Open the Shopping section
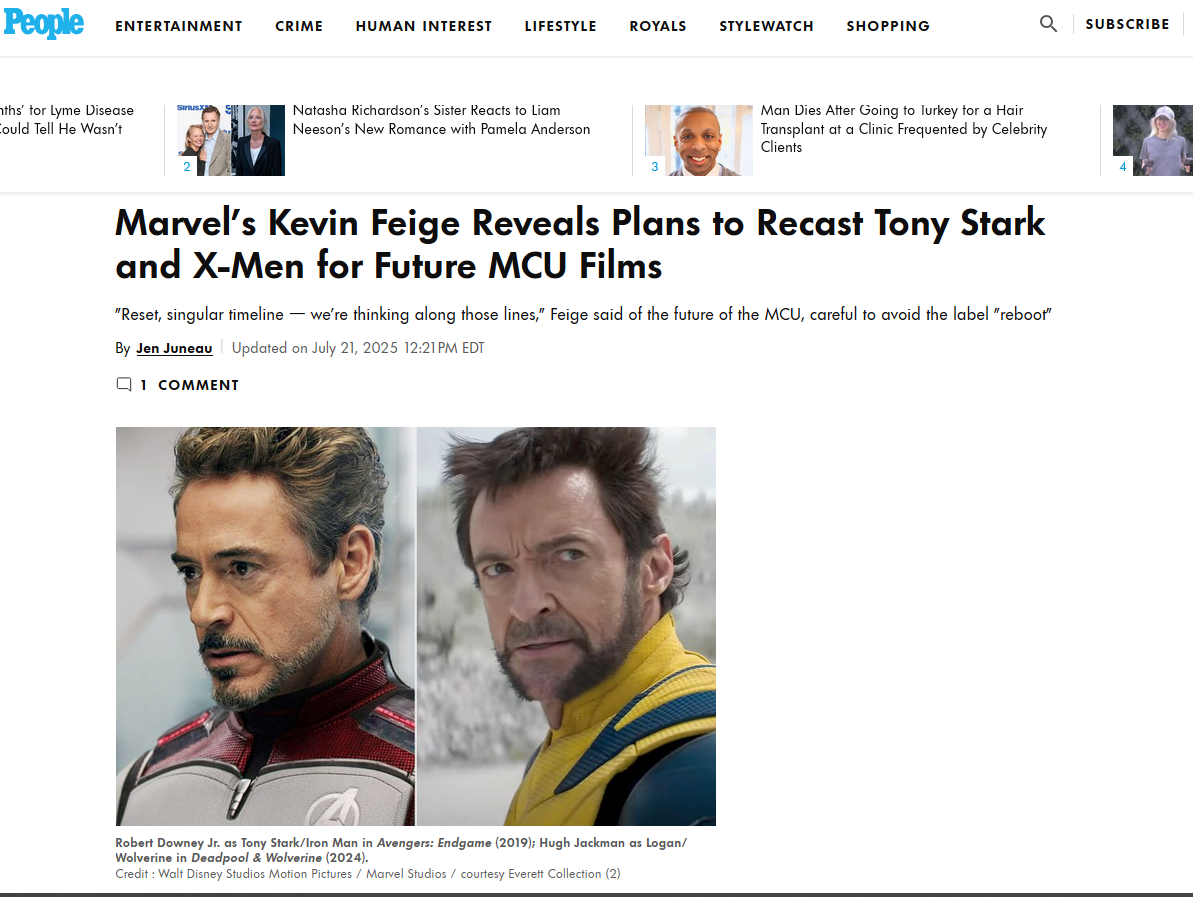The image size is (1193, 897). tap(888, 26)
